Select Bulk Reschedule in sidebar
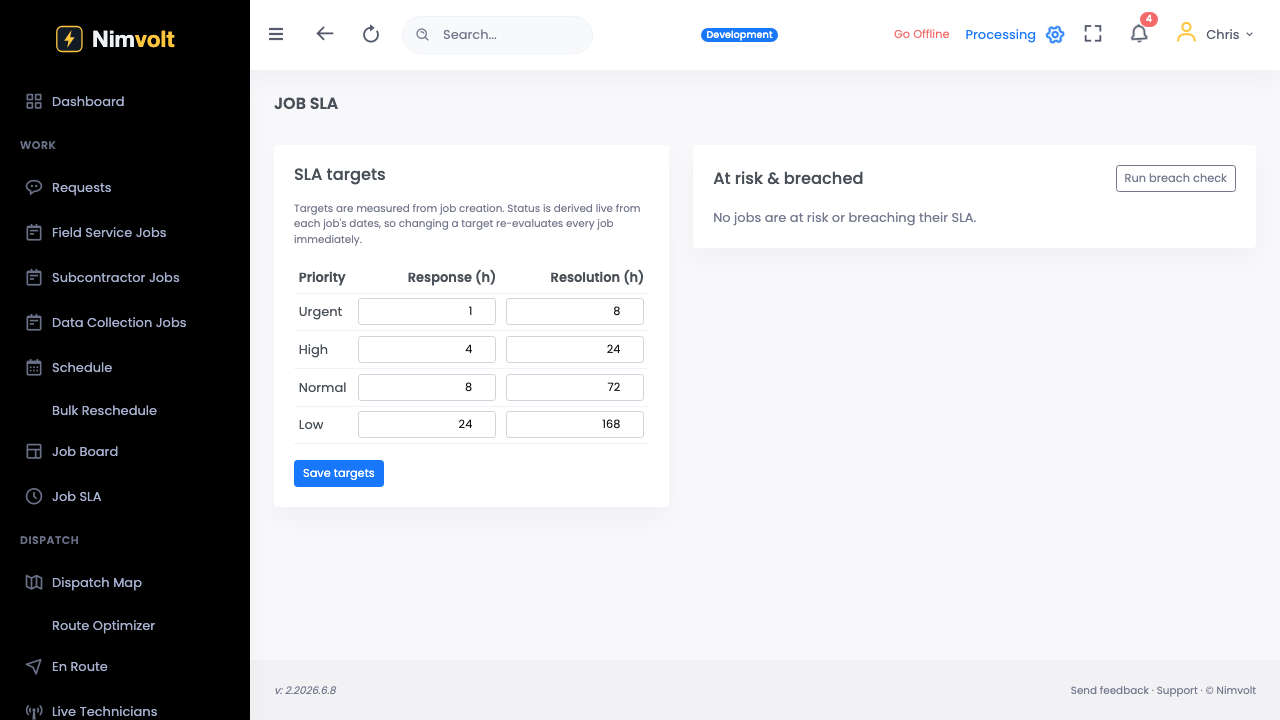This screenshot has height=720, width=1280. coord(104,410)
